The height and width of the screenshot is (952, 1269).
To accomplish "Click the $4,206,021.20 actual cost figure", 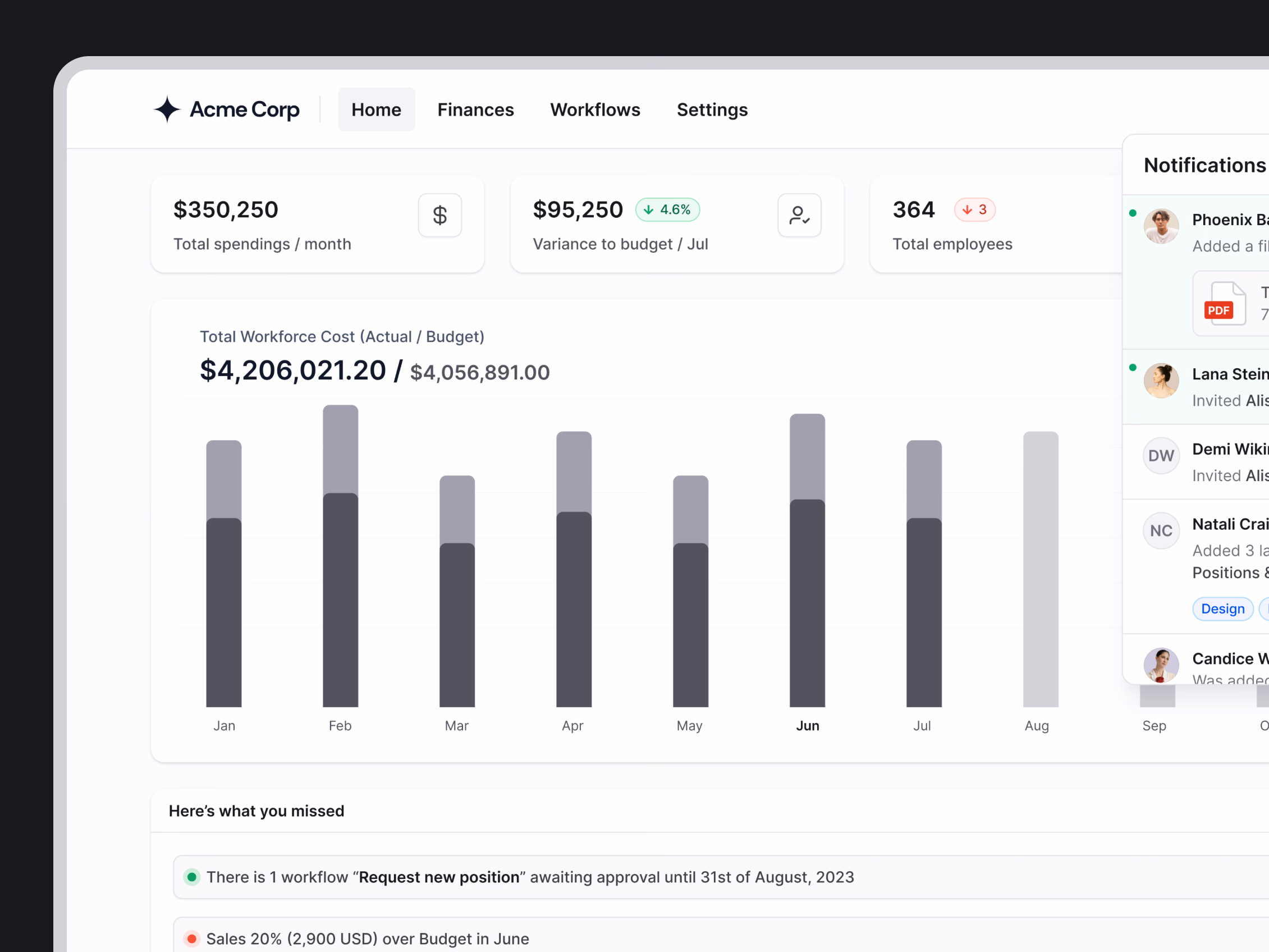I will point(292,370).
